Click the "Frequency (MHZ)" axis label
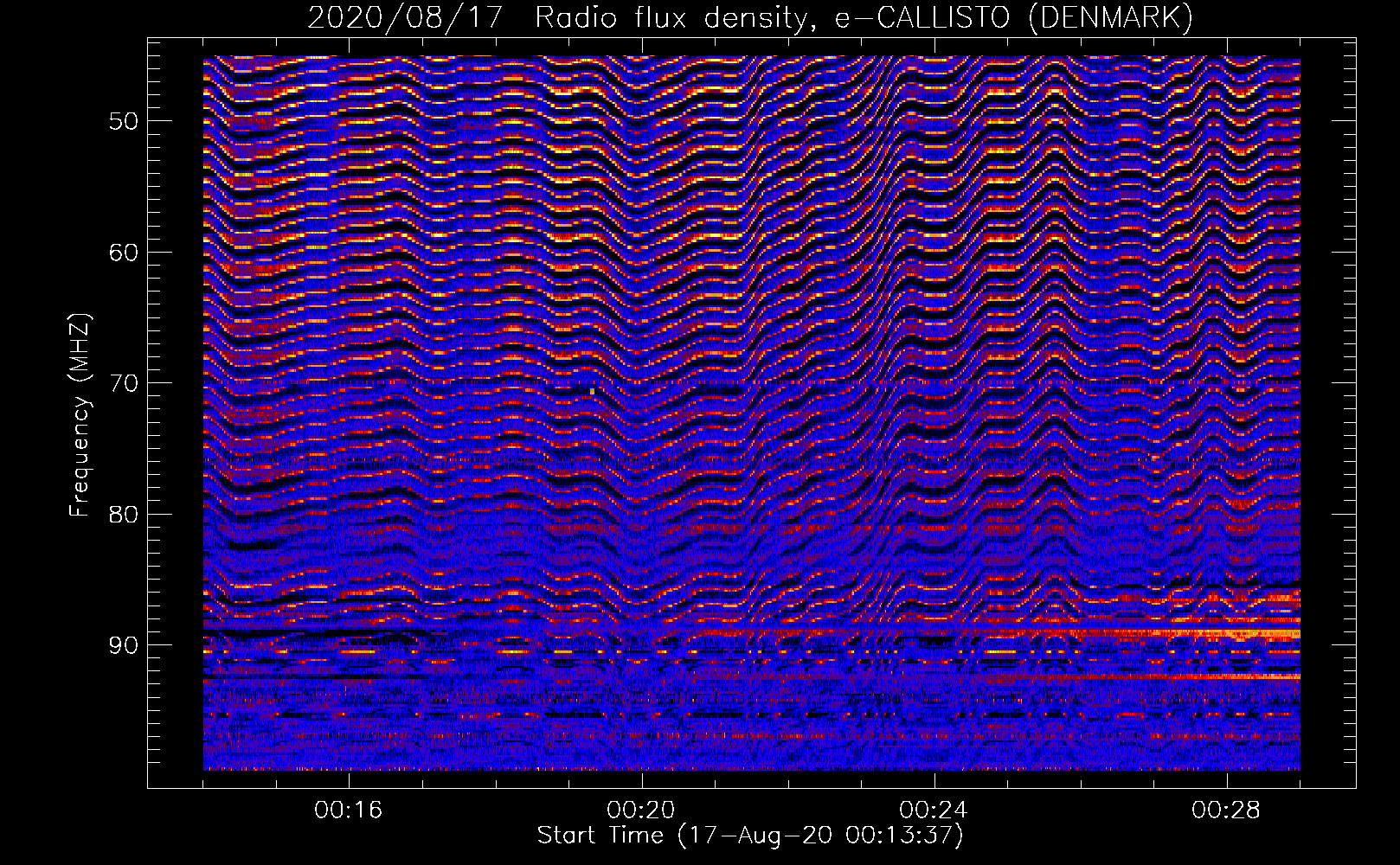This screenshot has width=1400, height=865. click(x=80, y=415)
